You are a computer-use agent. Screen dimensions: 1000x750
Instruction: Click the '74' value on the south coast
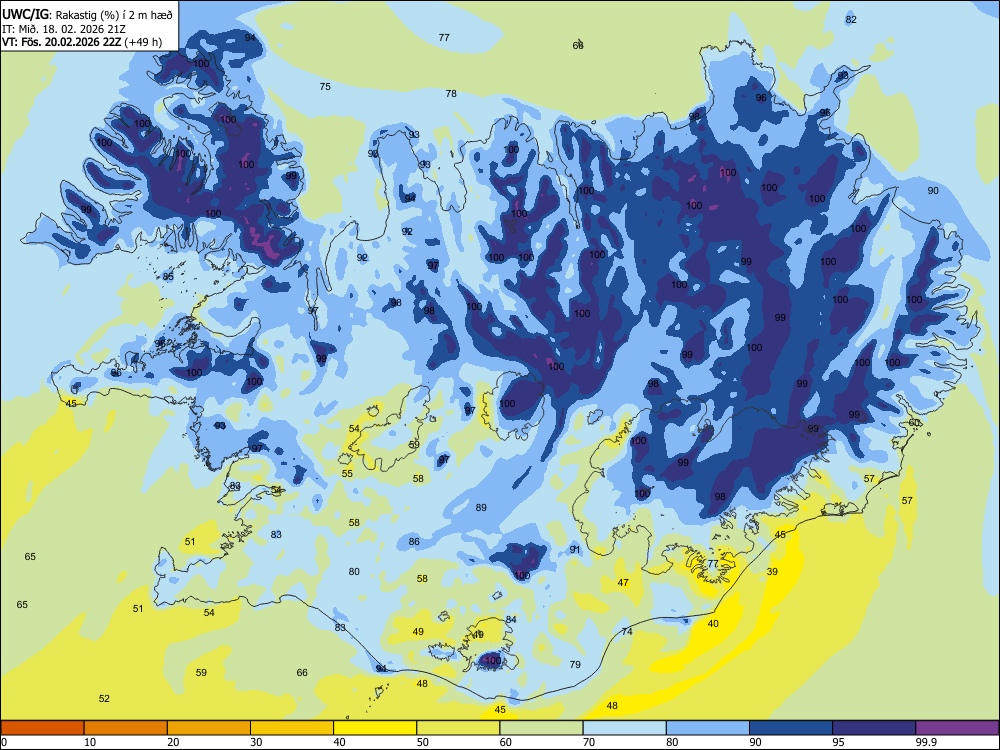point(627,631)
